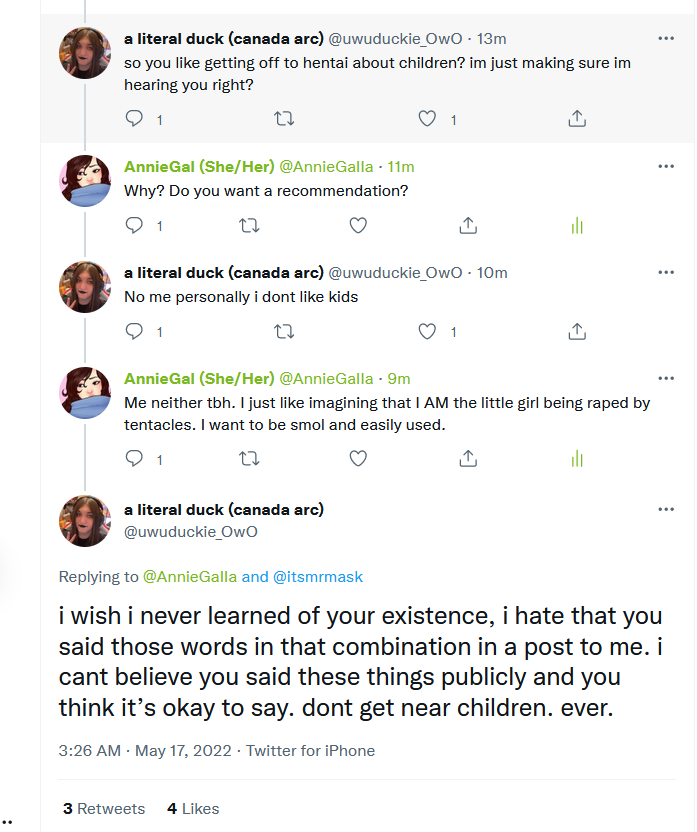This screenshot has height=832, width=697.
Task: Share the 13m duck tweet
Action: 577,118
